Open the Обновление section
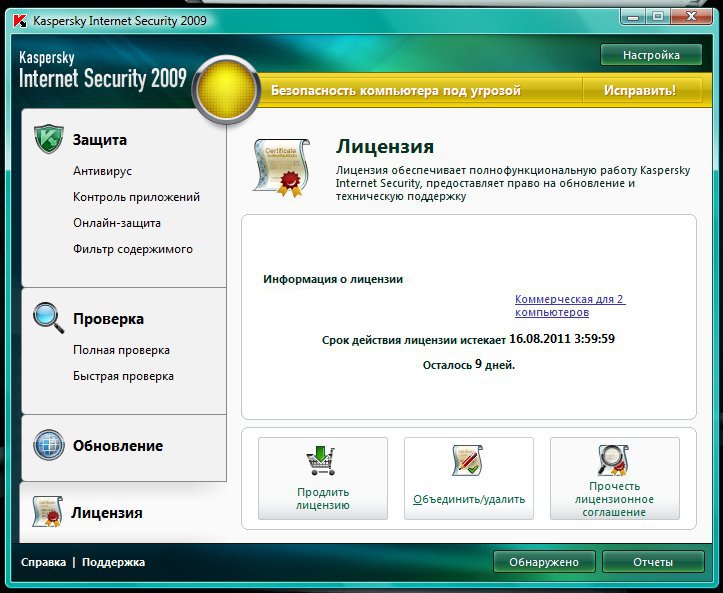This screenshot has width=723, height=593. pos(118,446)
